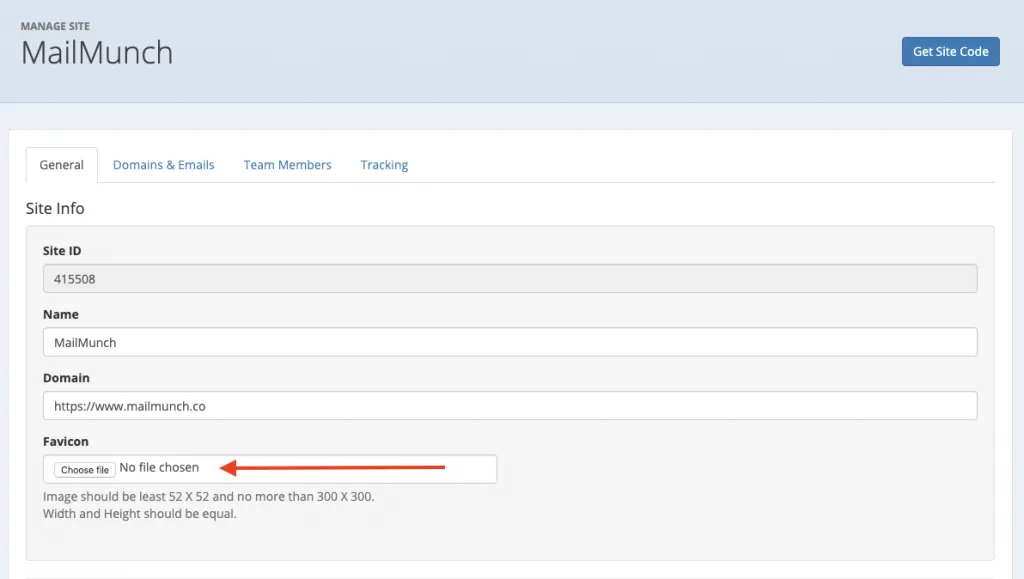Edit the Domain URL field

point(510,406)
